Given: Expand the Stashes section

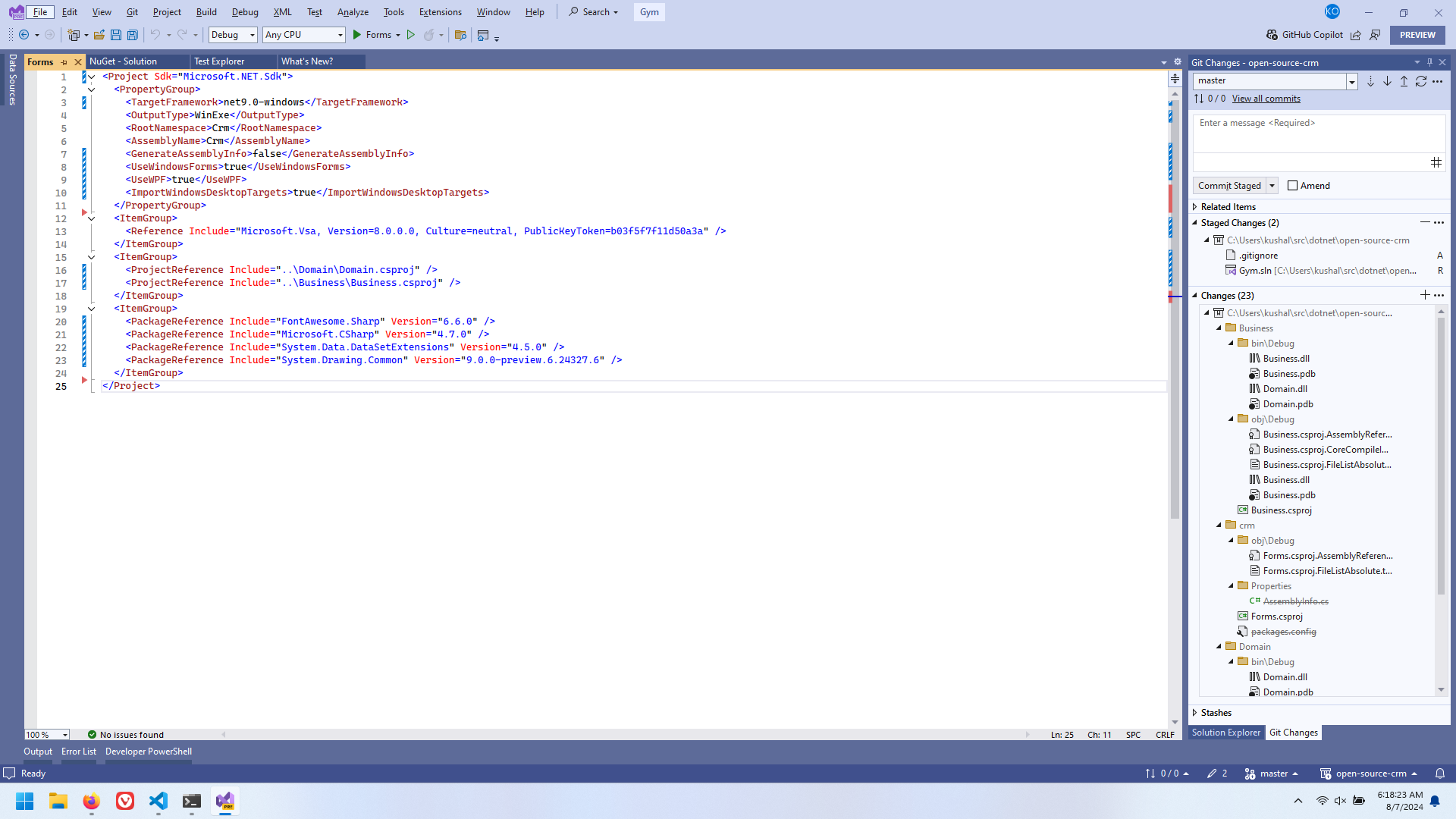Looking at the screenshot, I should tap(1195, 713).
